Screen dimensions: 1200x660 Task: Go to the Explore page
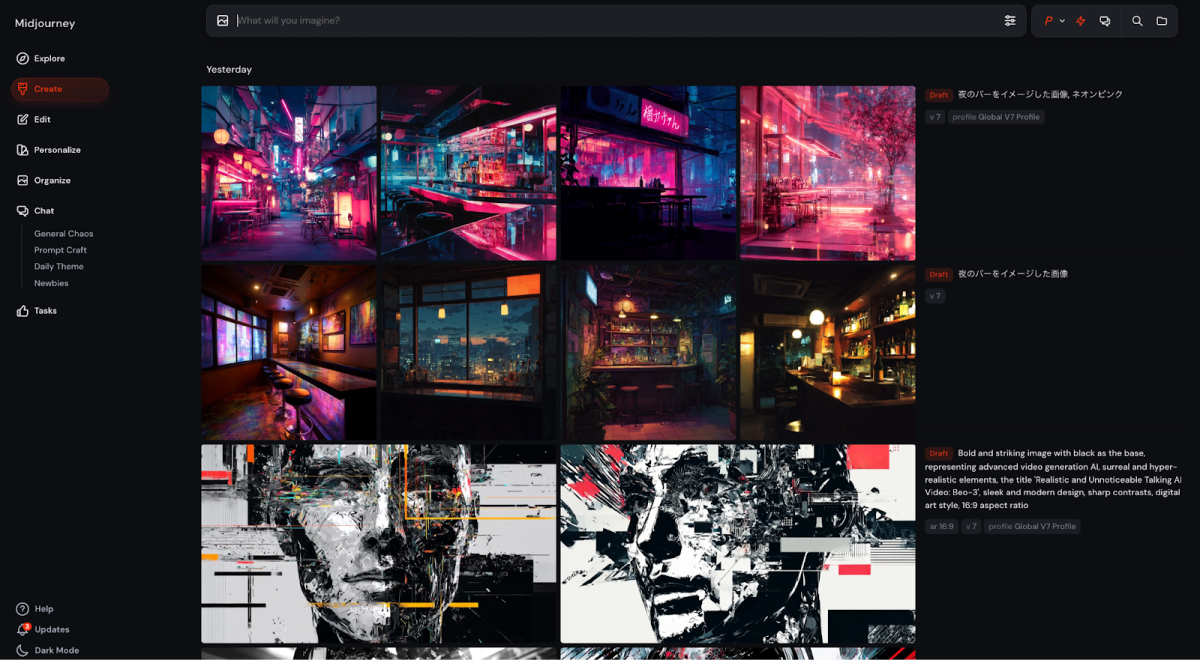49,58
